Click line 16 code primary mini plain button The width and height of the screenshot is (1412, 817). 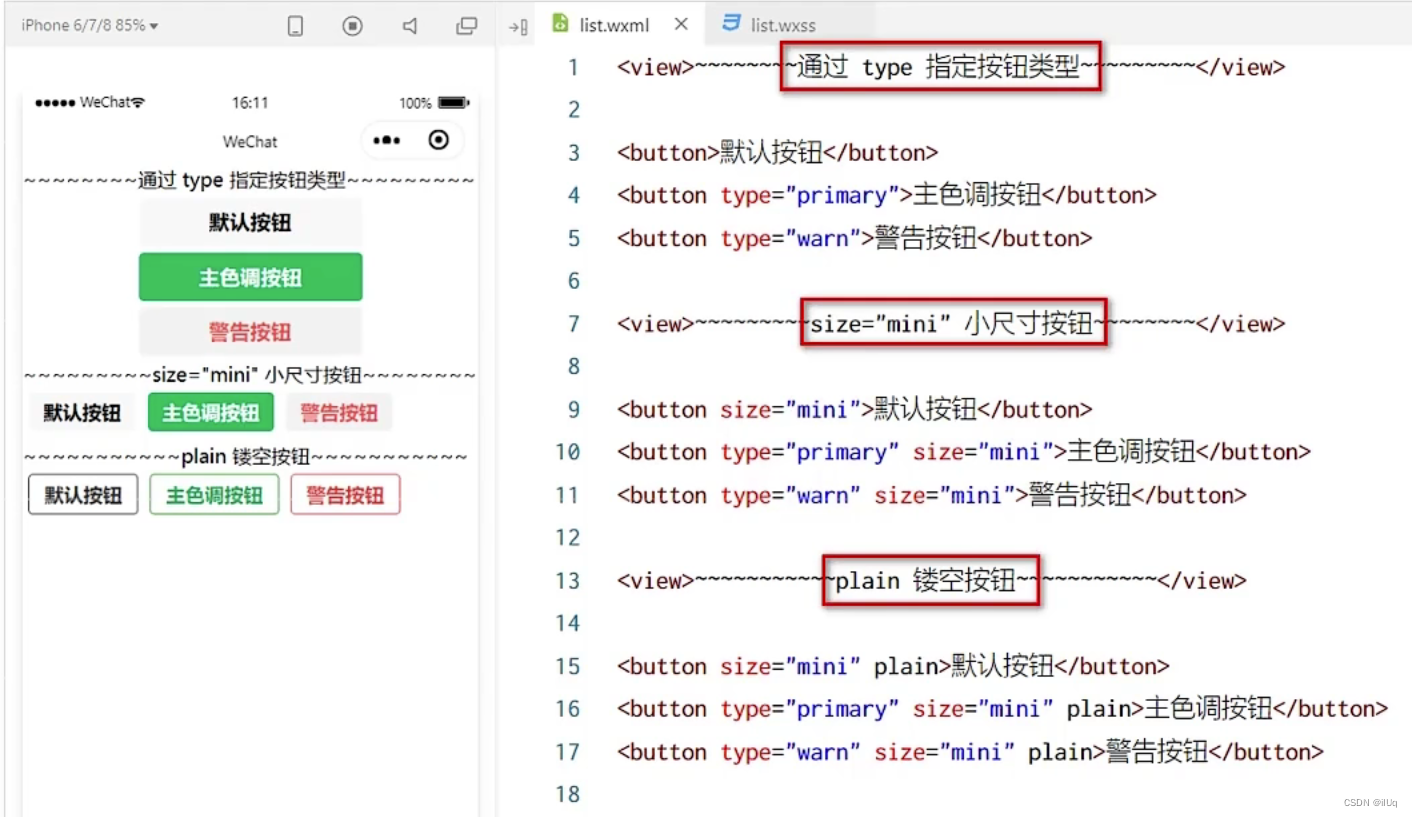[x=1002, y=709]
